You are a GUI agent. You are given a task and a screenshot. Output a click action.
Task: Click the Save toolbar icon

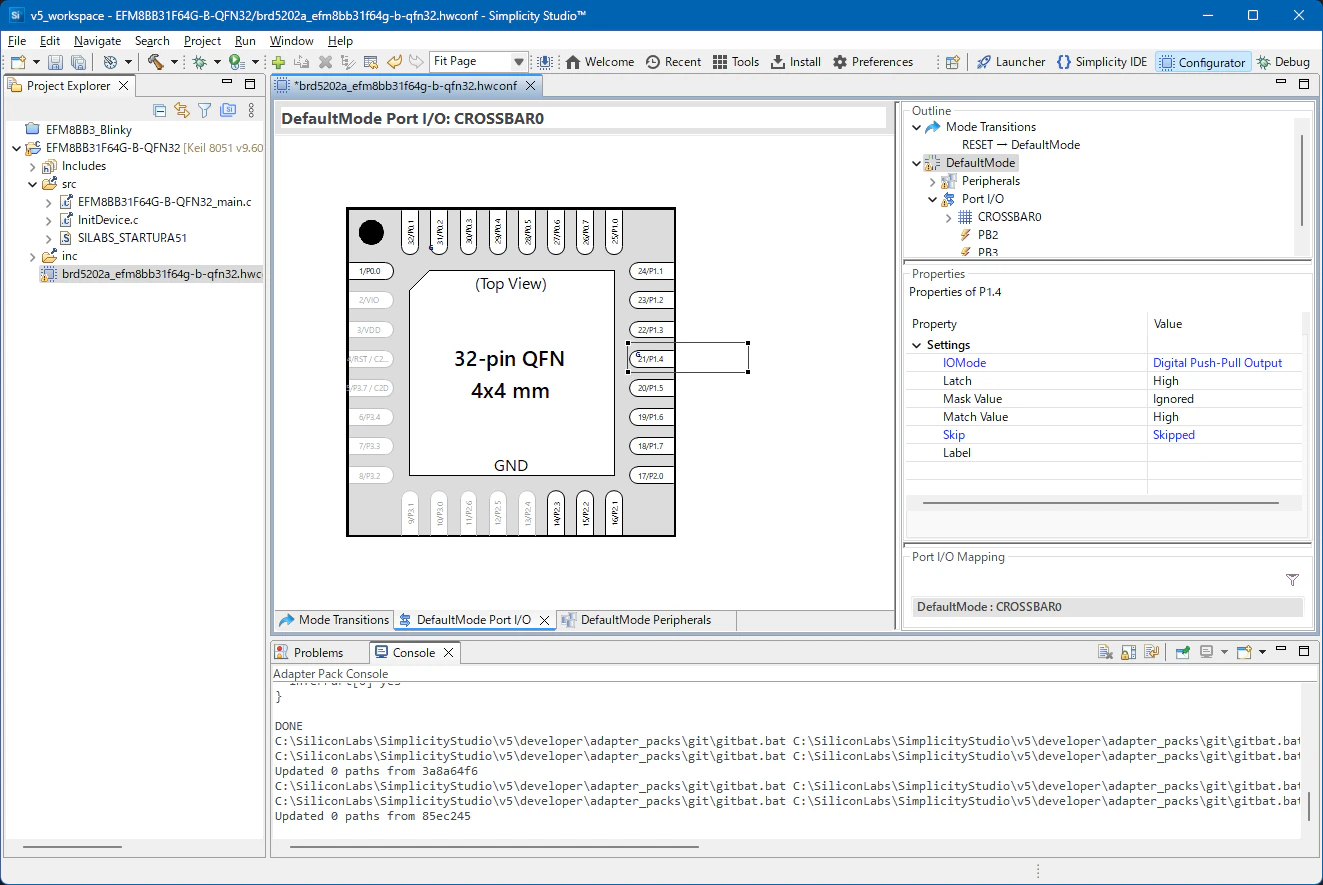55,62
